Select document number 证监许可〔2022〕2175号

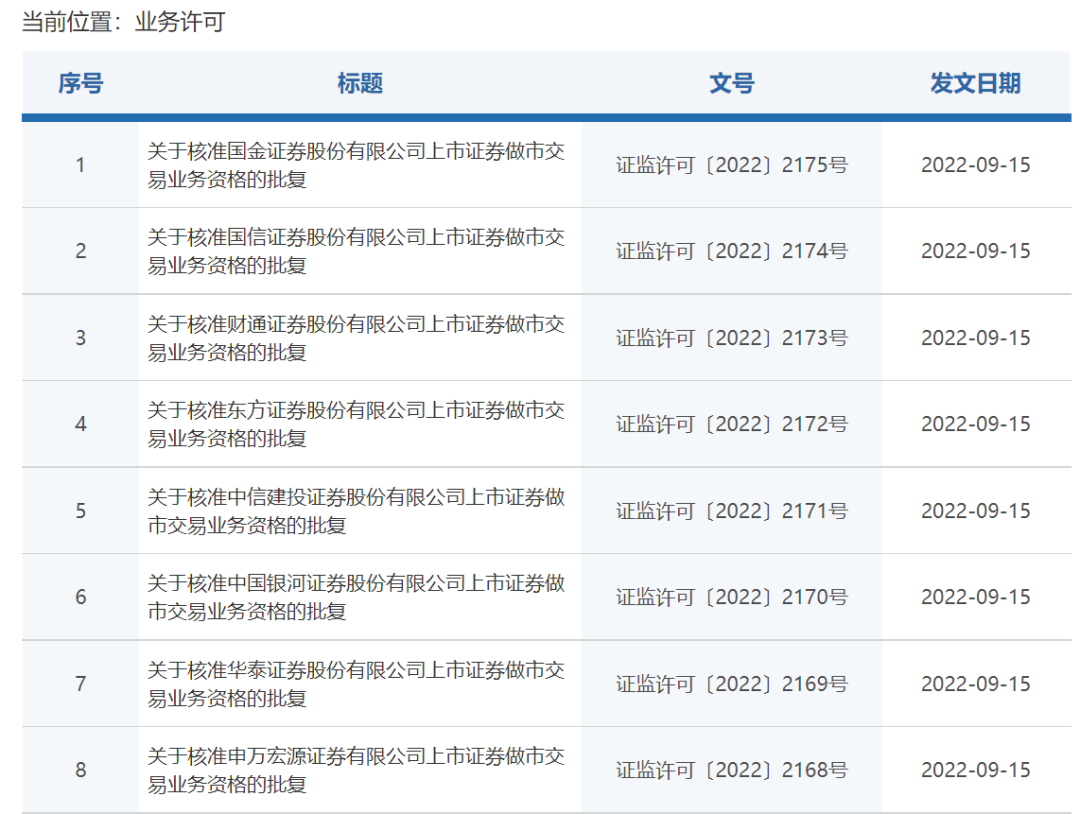[731, 165]
